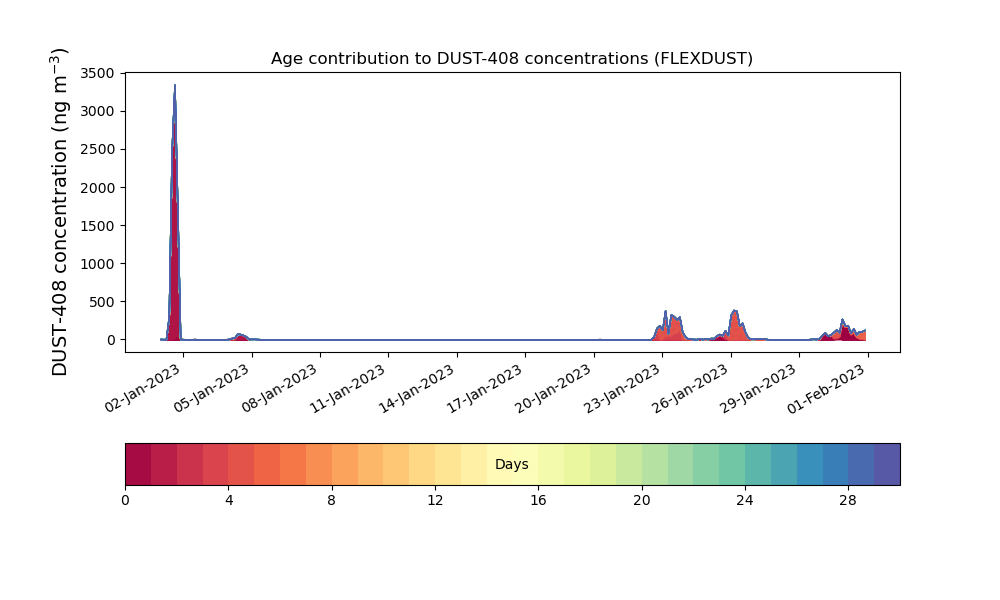Click the x-axis date label 26-Jan-2023
Viewport: 1000px width, 600px height.
point(691,387)
